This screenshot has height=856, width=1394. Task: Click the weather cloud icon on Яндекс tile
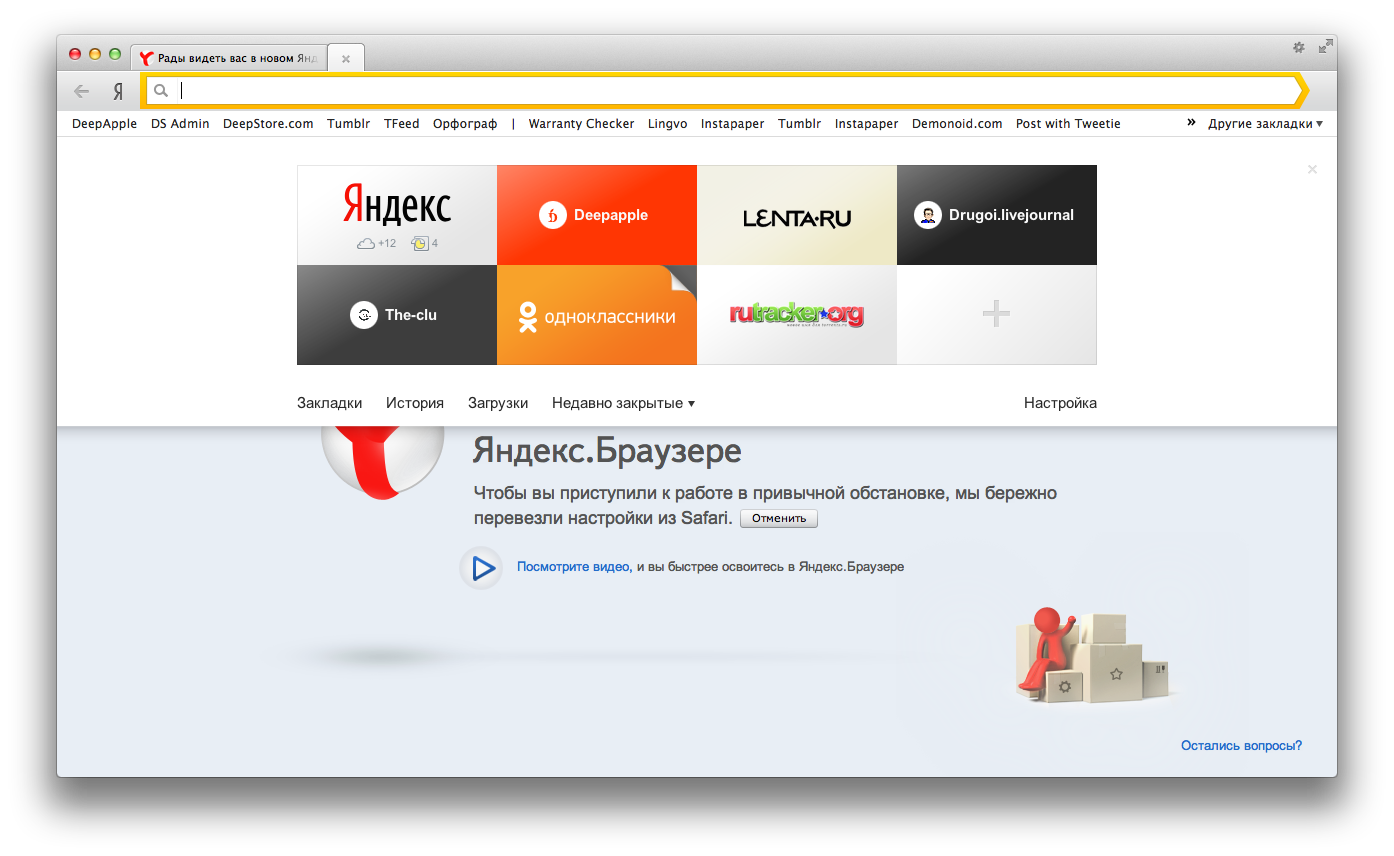[x=366, y=243]
